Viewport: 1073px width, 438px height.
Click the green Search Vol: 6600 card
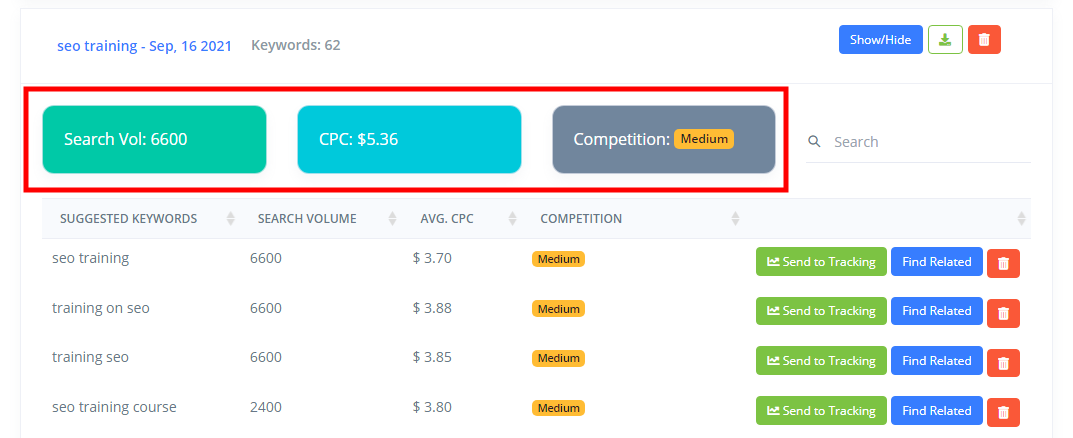point(155,140)
